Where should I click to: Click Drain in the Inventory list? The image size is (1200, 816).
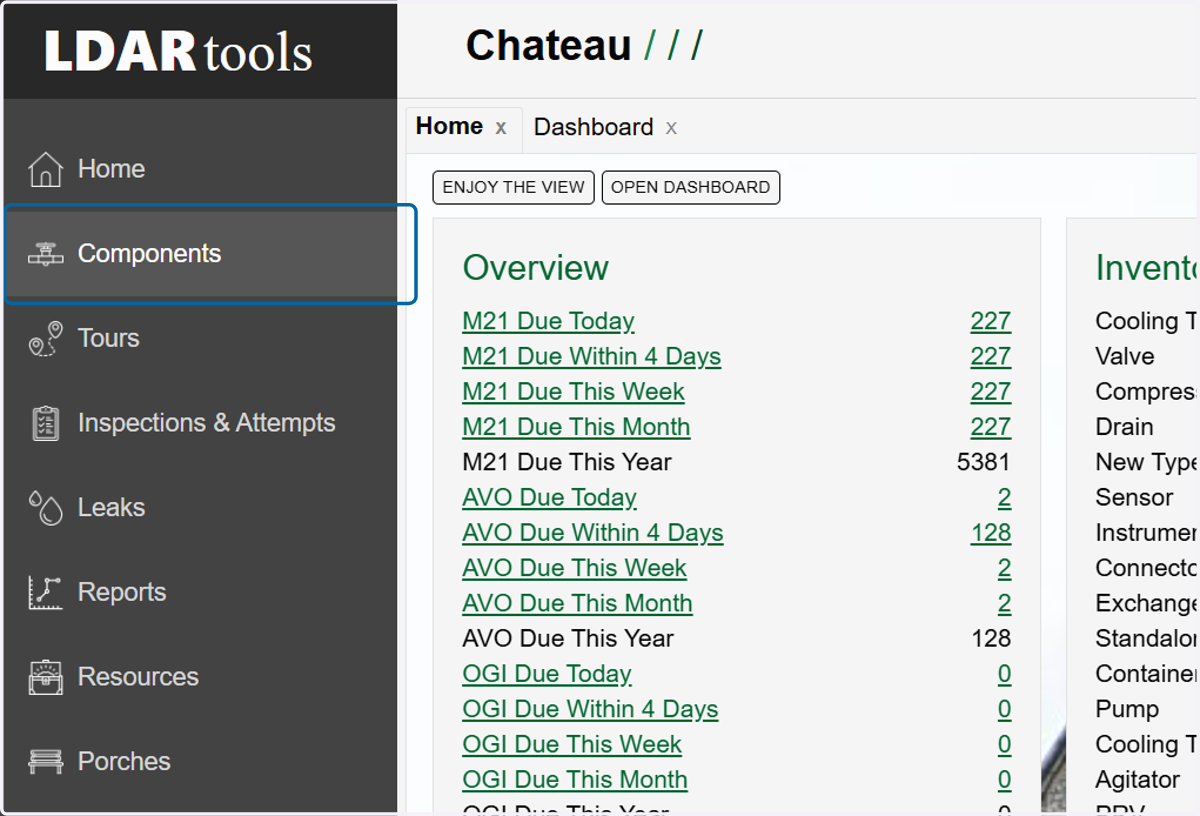click(x=1124, y=427)
